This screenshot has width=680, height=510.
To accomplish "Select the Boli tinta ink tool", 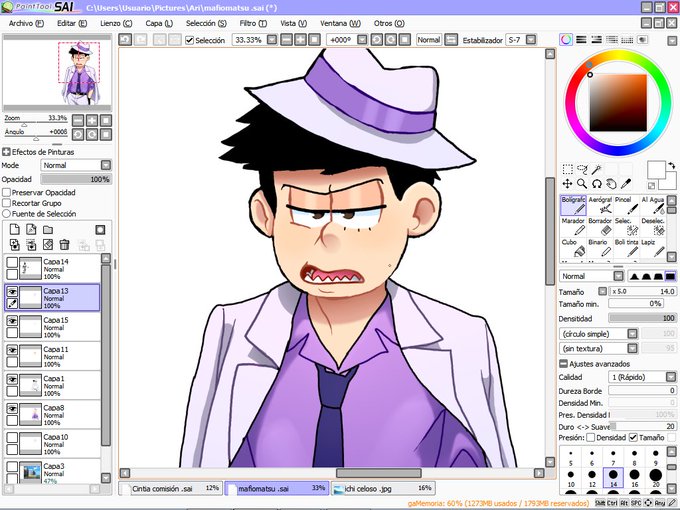I will click(x=626, y=248).
